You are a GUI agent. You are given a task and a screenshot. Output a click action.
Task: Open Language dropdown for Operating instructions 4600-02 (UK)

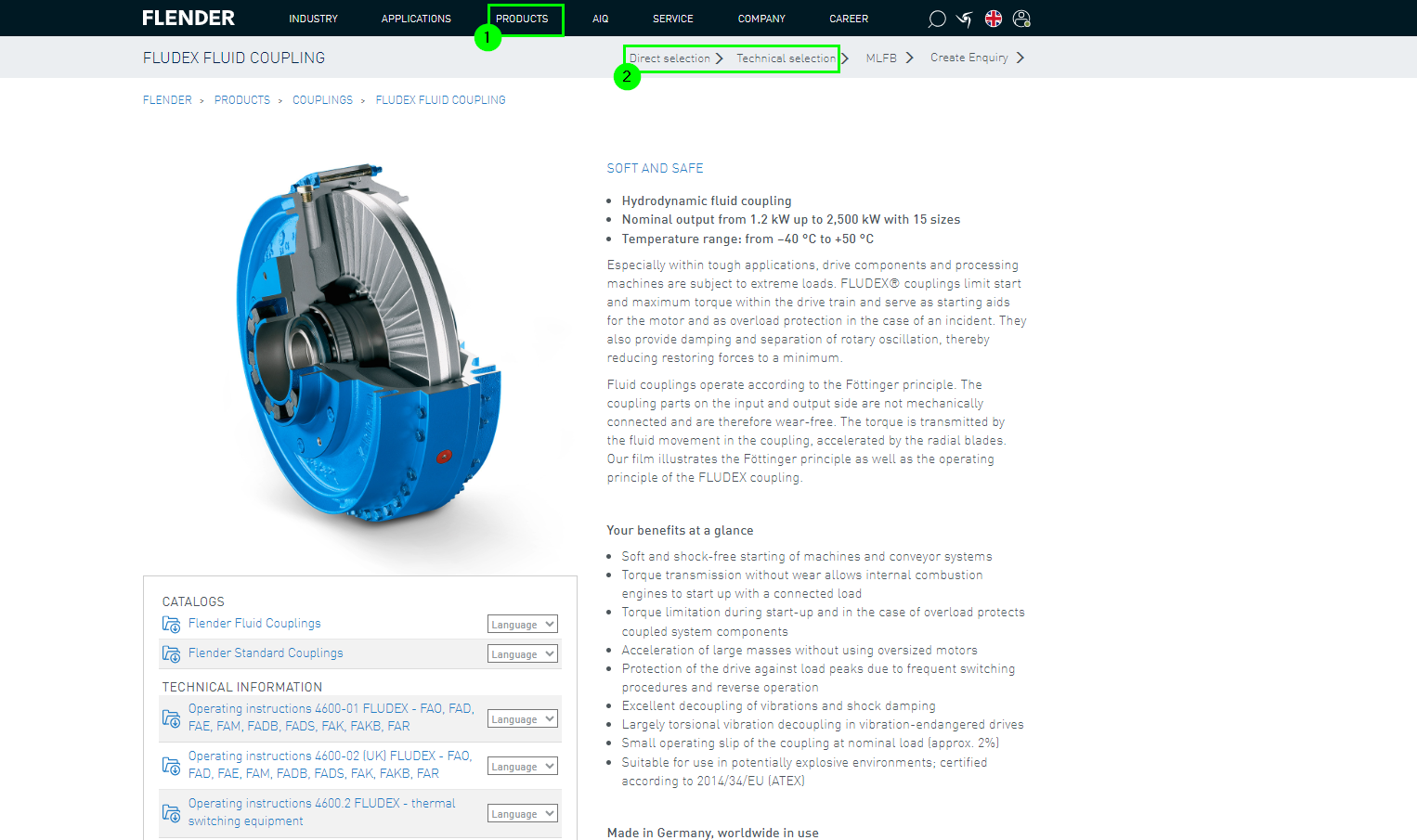[523, 766]
